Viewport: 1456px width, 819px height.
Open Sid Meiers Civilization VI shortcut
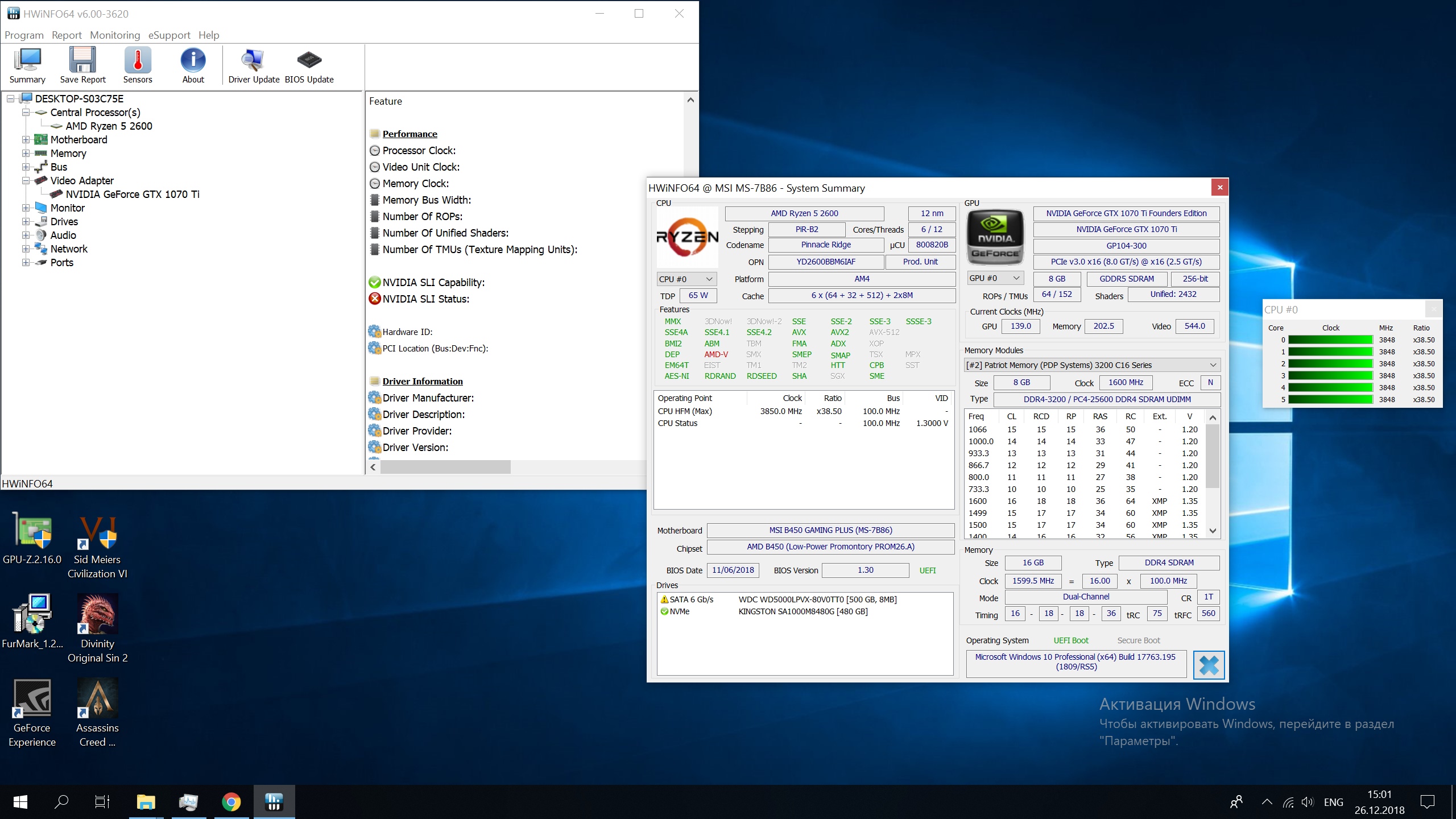(97, 546)
